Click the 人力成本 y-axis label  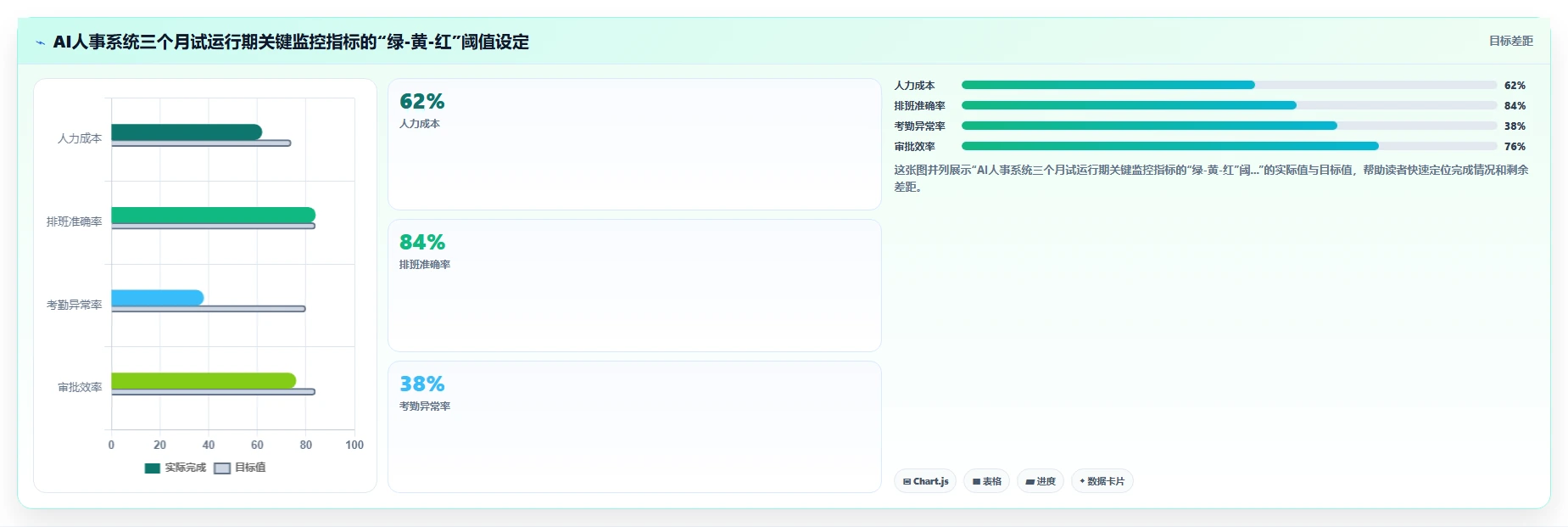[x=80, y=138]
